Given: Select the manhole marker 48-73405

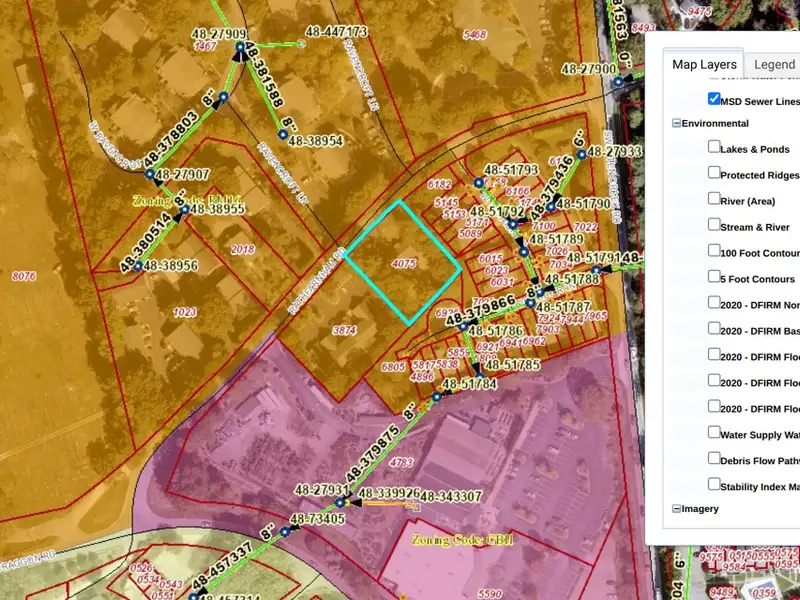Looking at the screenshot, I should coord(284,532).
